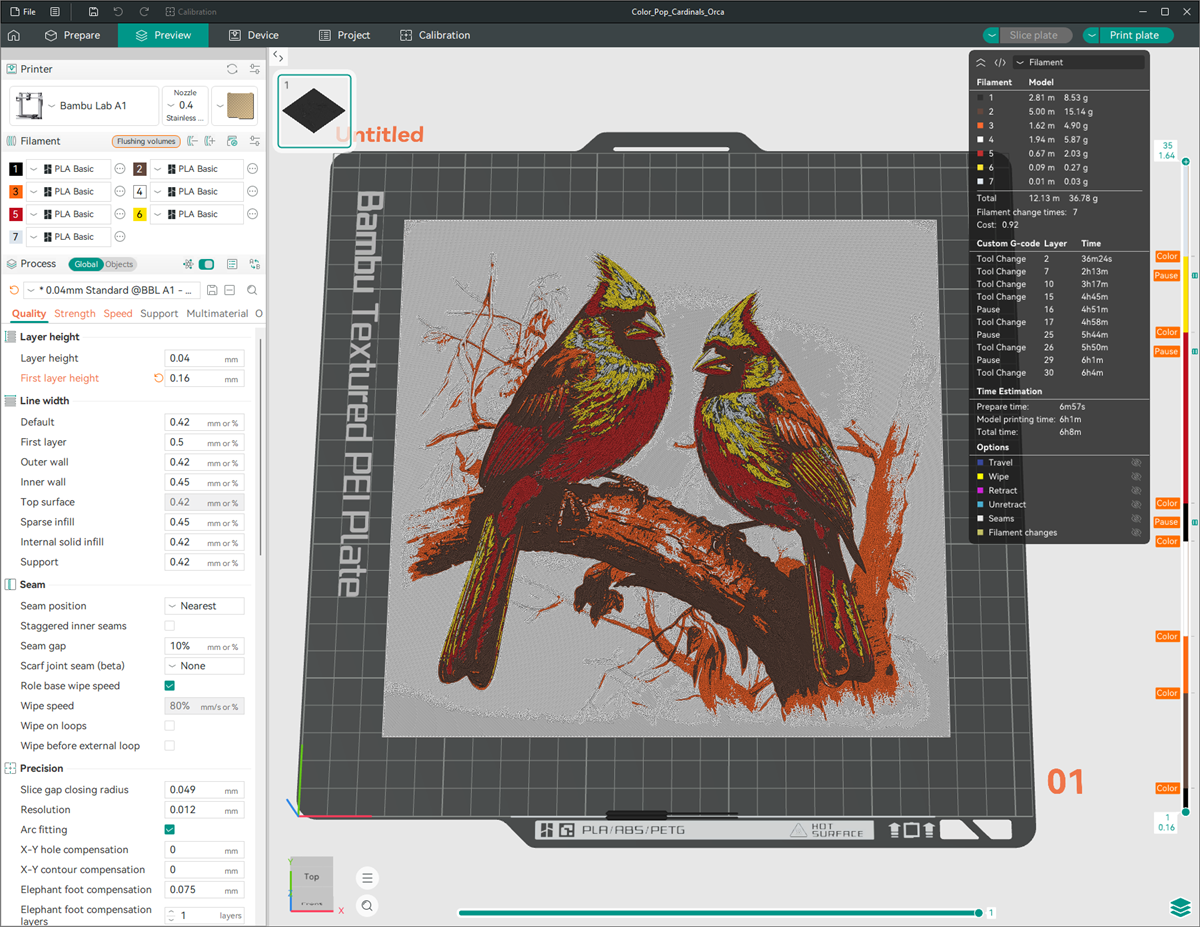Open Seam position Nearest dropdown
The image size is (1200, 927).
204,606
